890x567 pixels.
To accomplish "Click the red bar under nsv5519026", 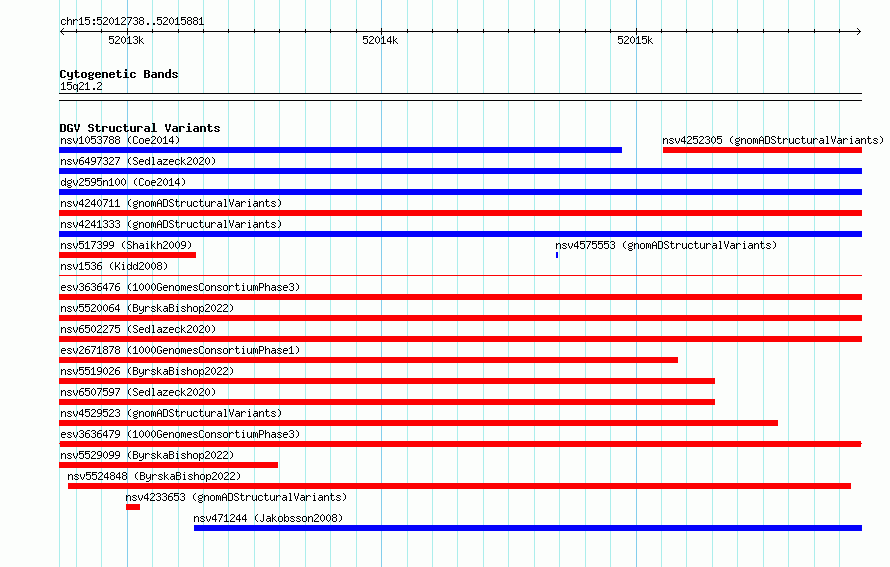I will pyautogui.click(x=387, y=381).
